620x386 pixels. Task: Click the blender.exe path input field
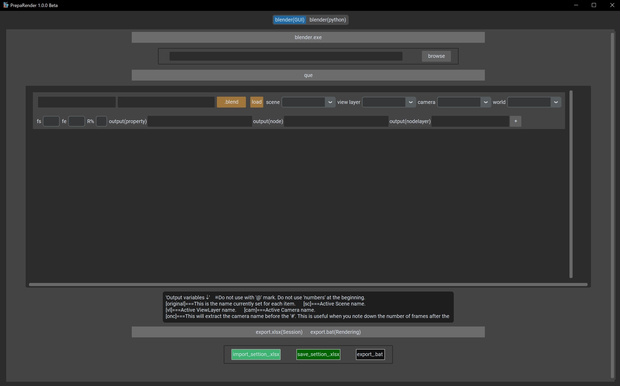point(286,56)
